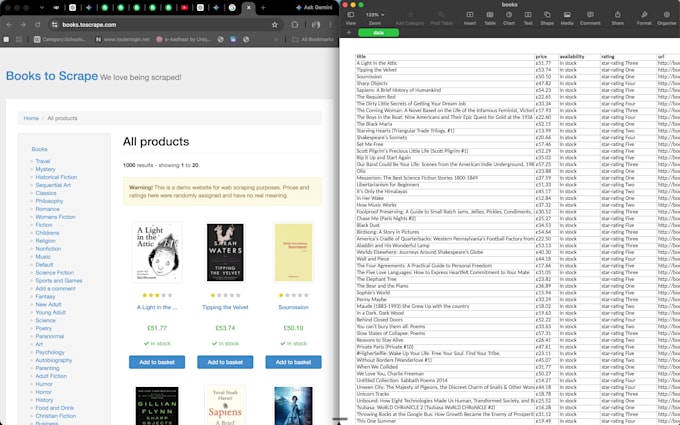Add a new sheet with the plus button
The image size is (680, 425).
[x=349, y=33]
